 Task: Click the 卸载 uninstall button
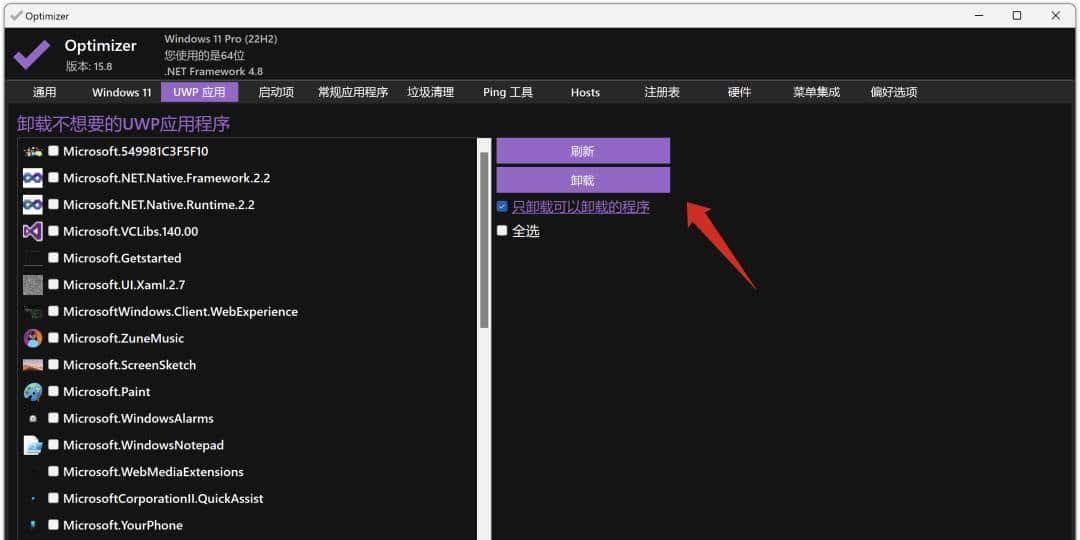(583, 180)
